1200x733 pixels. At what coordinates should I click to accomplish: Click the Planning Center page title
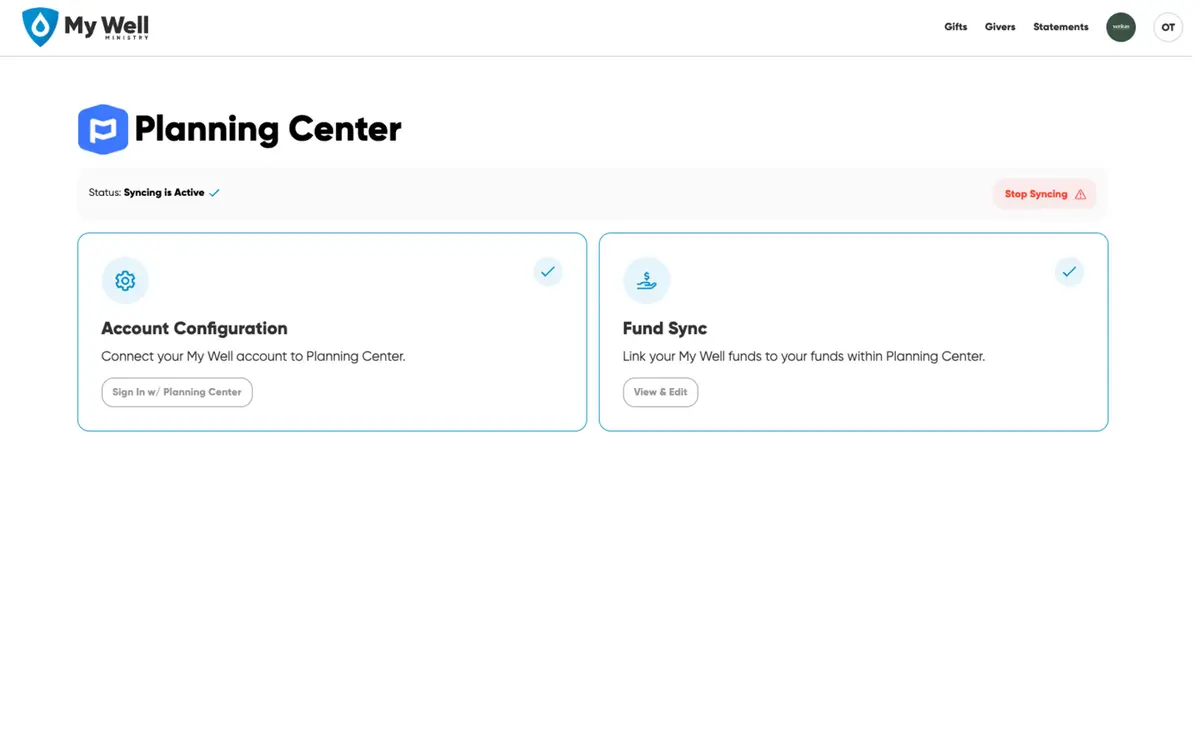point(268,129)
